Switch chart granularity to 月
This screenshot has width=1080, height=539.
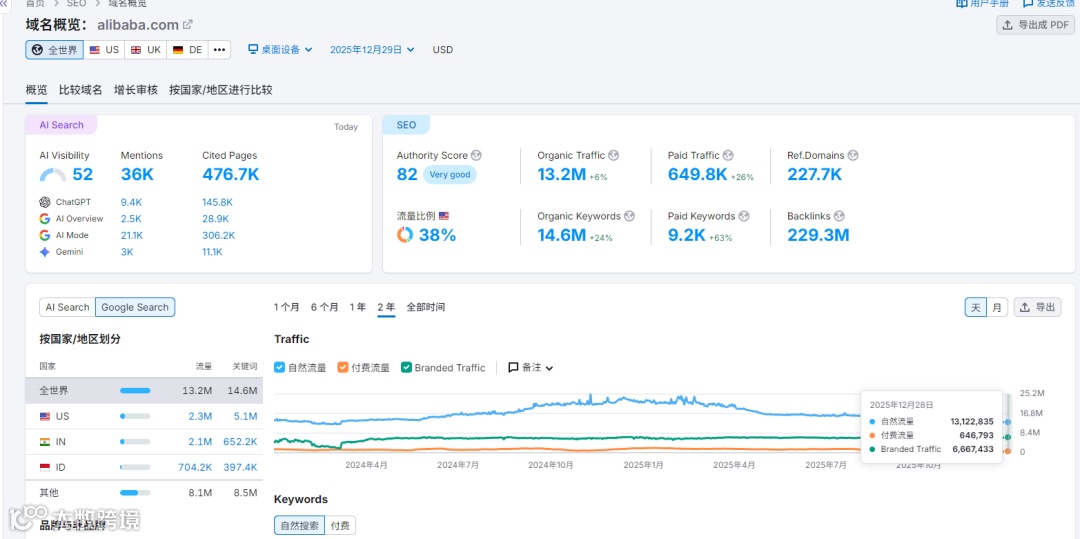[997, 308]
